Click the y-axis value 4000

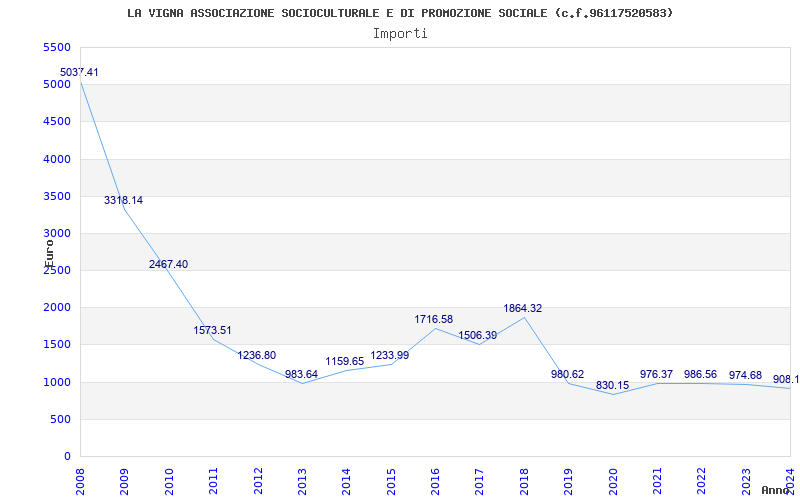click(57, 159)
